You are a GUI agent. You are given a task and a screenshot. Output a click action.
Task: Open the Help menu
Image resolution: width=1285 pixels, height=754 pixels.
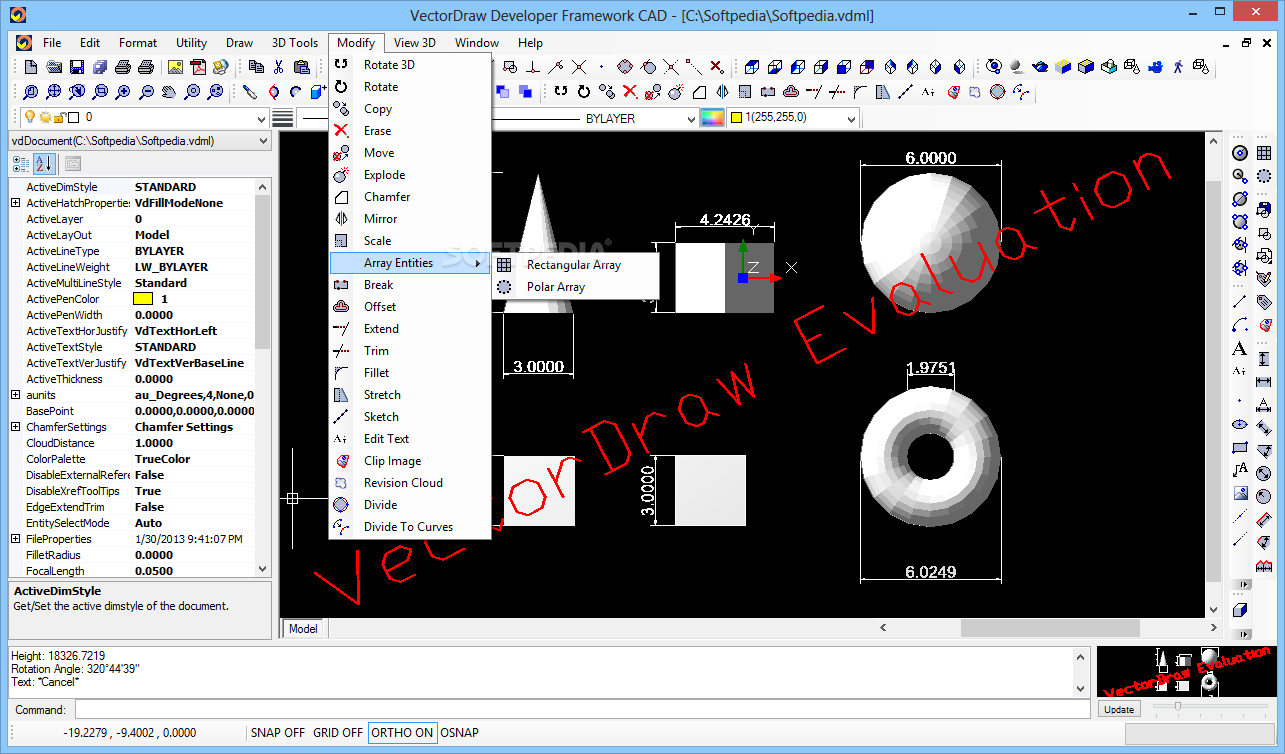point(531,43)
